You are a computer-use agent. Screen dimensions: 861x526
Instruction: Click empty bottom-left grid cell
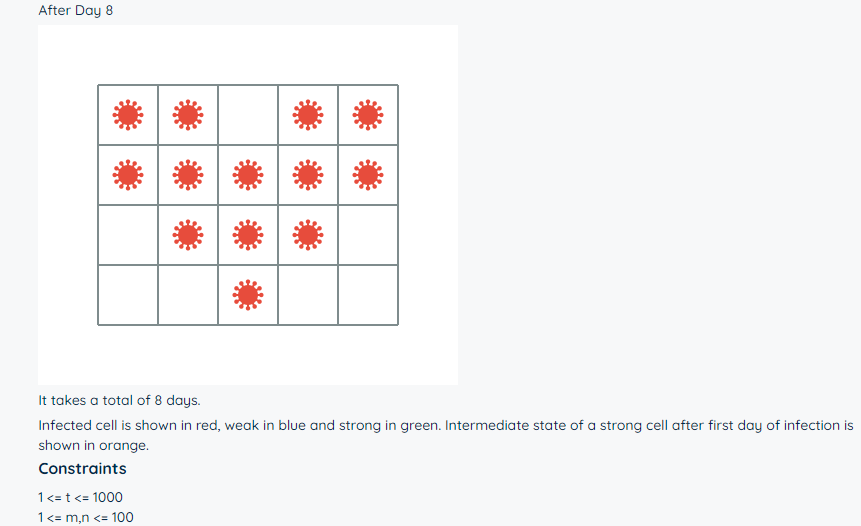click(x=128, y=295)
